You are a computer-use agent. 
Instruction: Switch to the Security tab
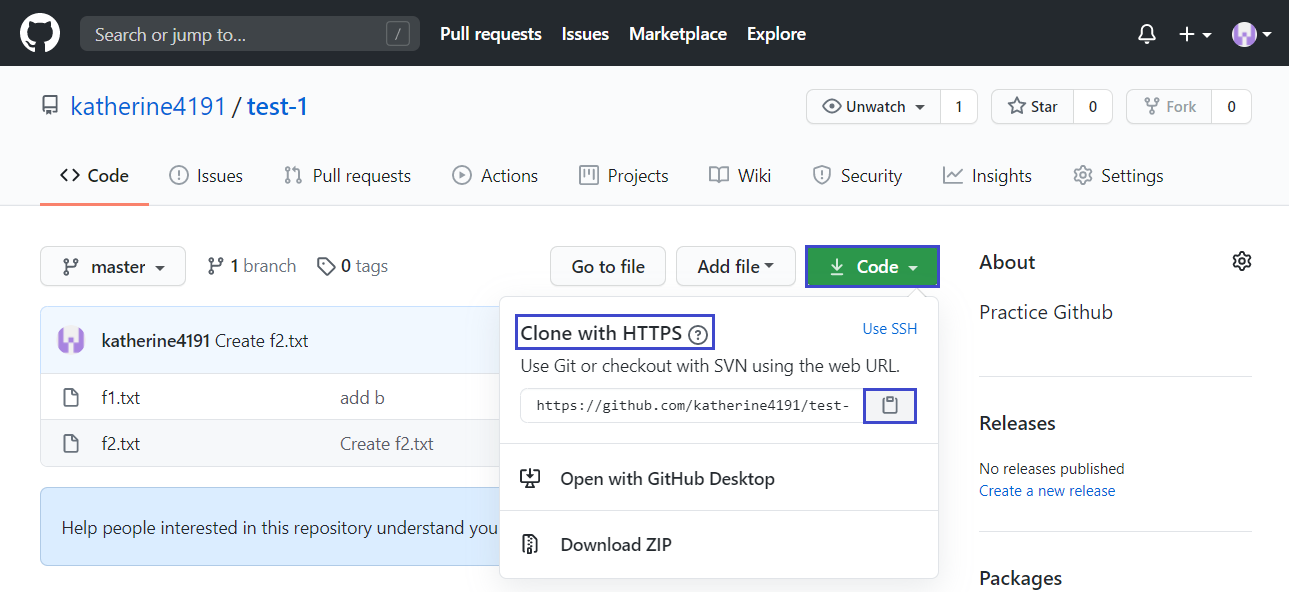[x=857, y=176]
